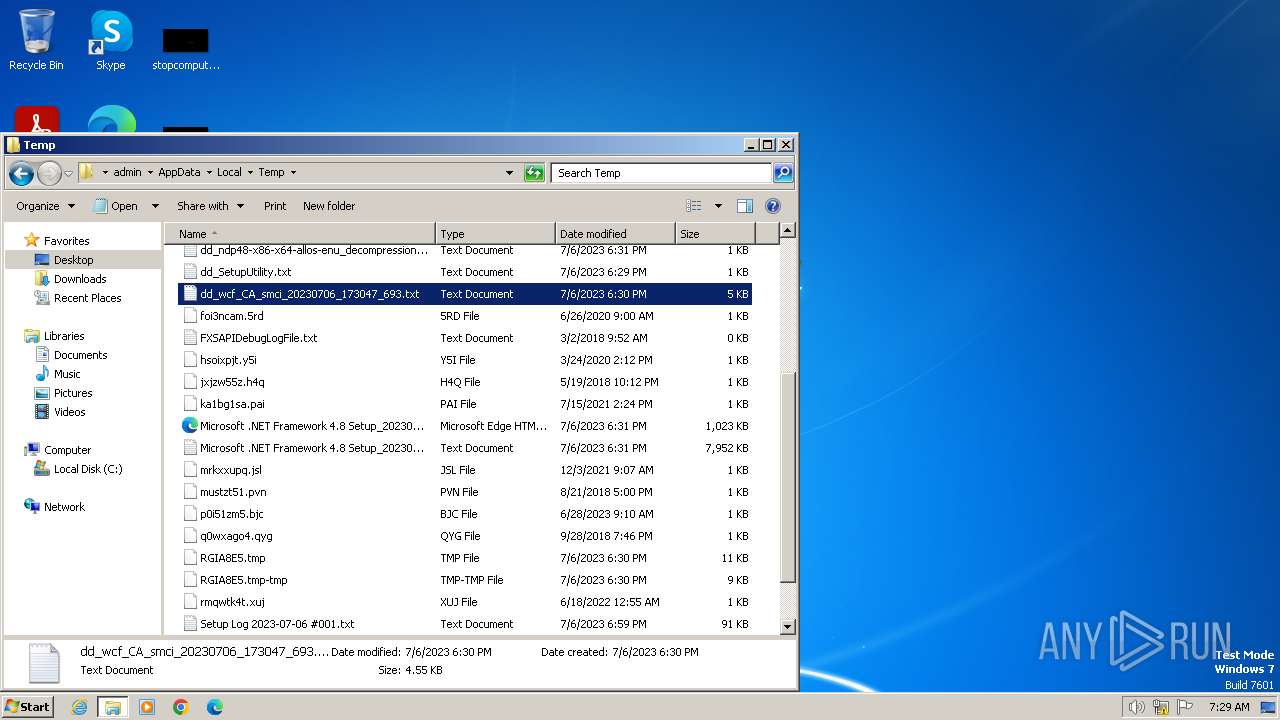The width and height of the screenshot is (1280, 720).
Task: Select Local Disk (C:)
Action: [x=88, y=469]
